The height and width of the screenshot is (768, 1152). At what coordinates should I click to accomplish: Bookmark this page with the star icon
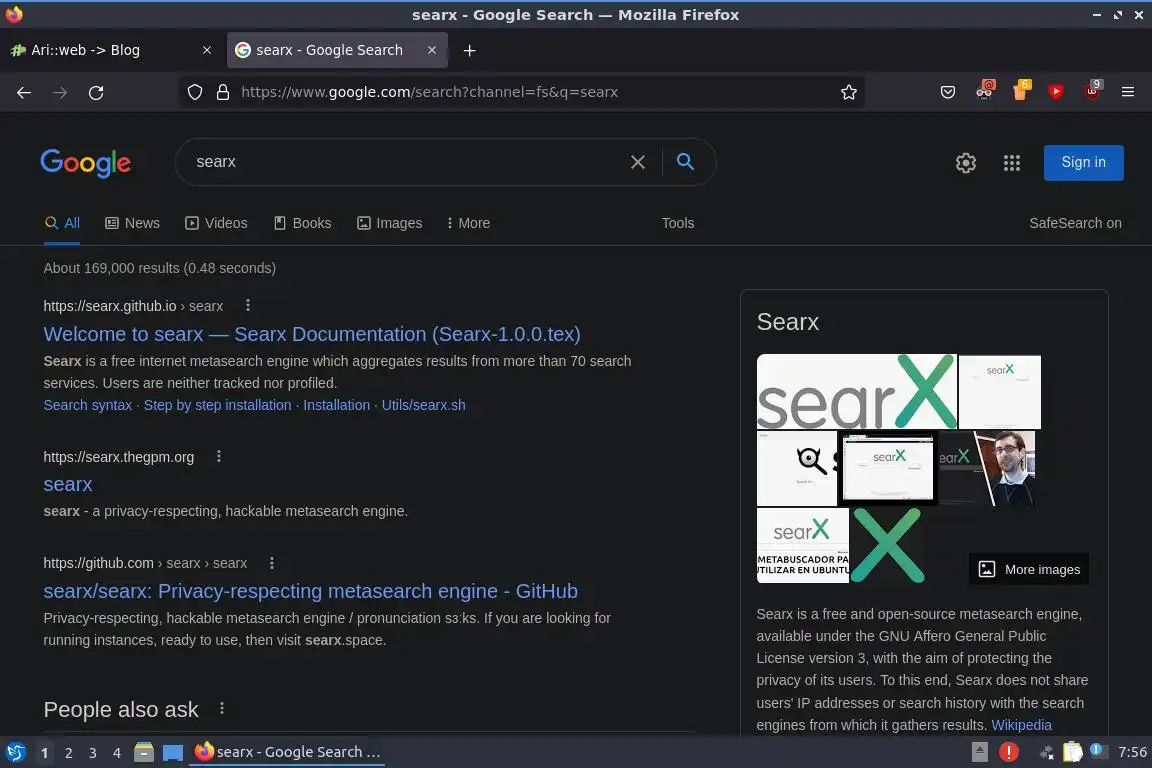click(x=849, y=92)
